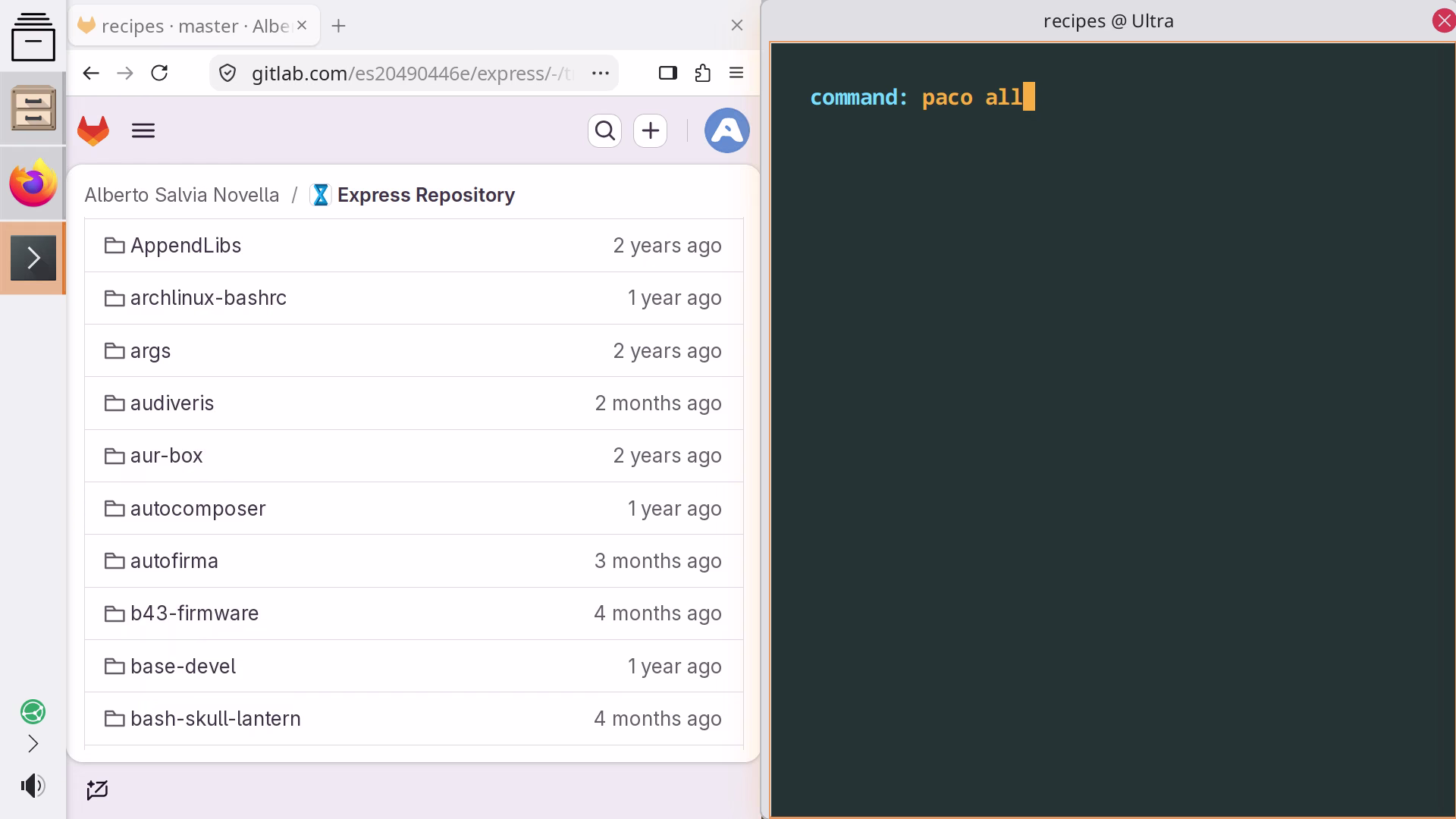Open the GitLab hamburger sidebar menu
Image resolution: width=1456 pixels, height=819 pixels.
point(143,130)
